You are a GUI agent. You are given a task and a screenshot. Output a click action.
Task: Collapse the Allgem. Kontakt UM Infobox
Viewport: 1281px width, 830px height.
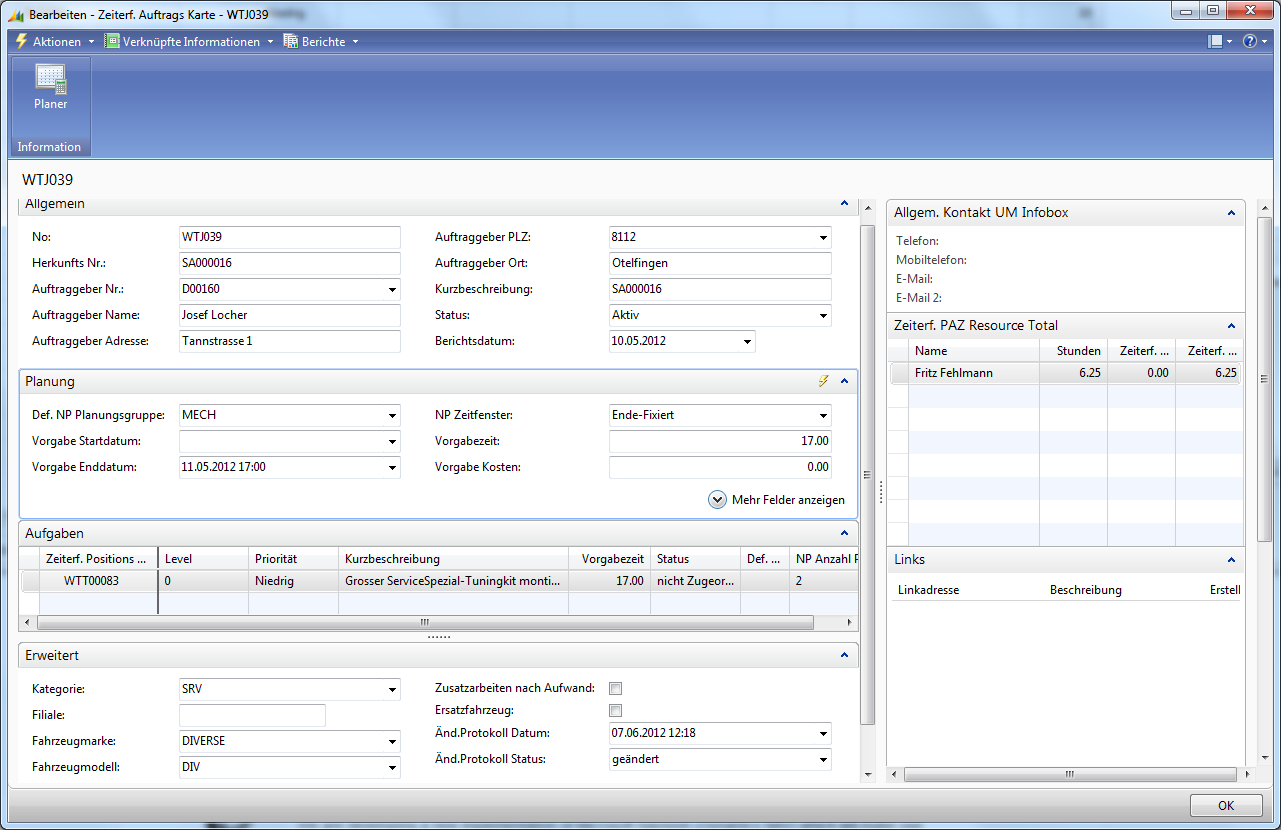click(1231, 213)
